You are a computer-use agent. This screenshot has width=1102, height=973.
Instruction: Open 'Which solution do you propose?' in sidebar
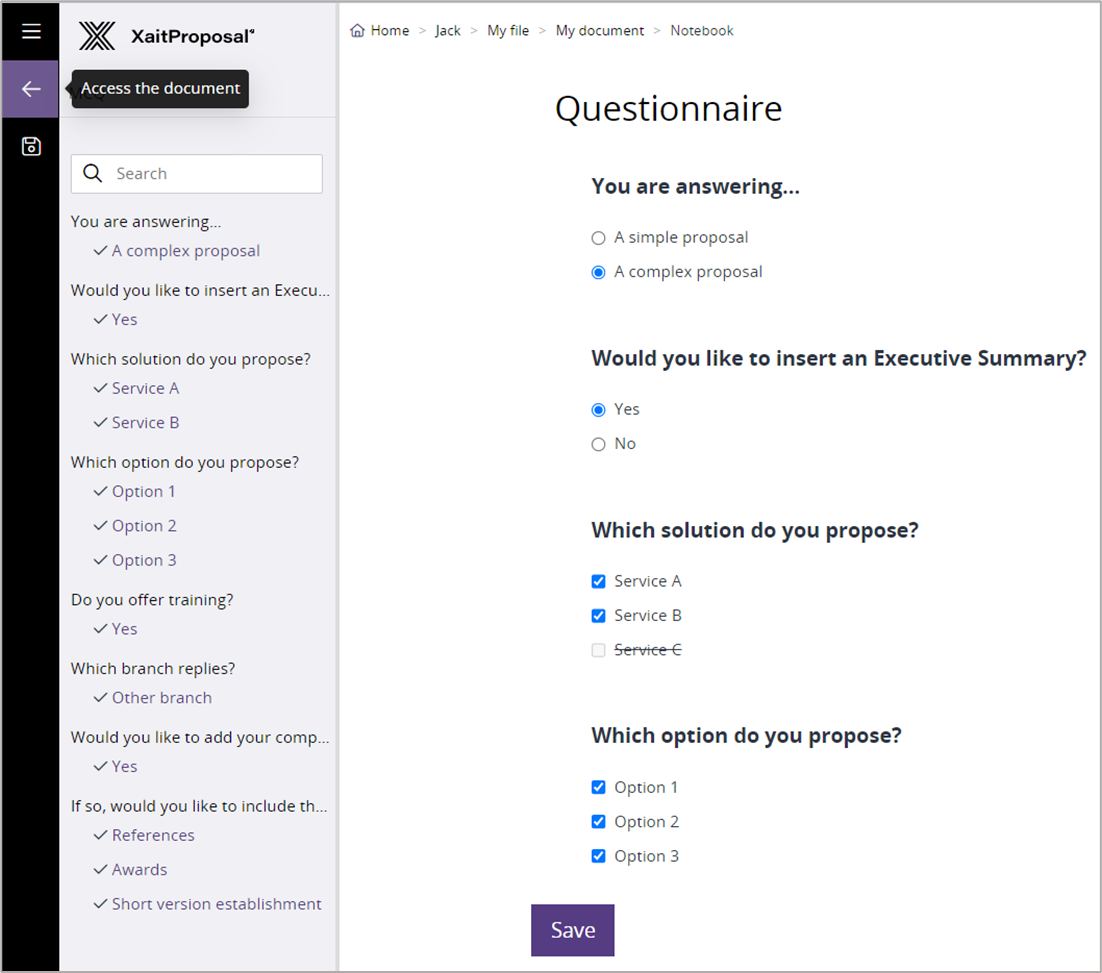coord(190,359)
